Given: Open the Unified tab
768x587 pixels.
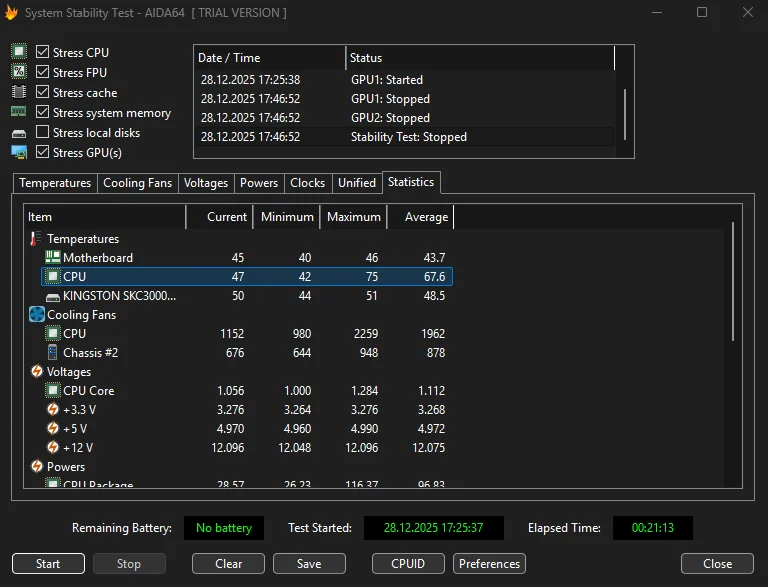Looking at the screenshot, I should (x=357, y=183).
